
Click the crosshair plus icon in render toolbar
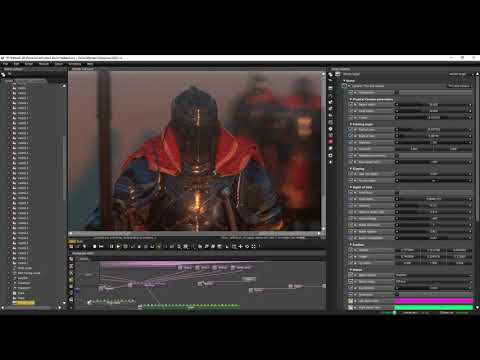coord(241,246)
